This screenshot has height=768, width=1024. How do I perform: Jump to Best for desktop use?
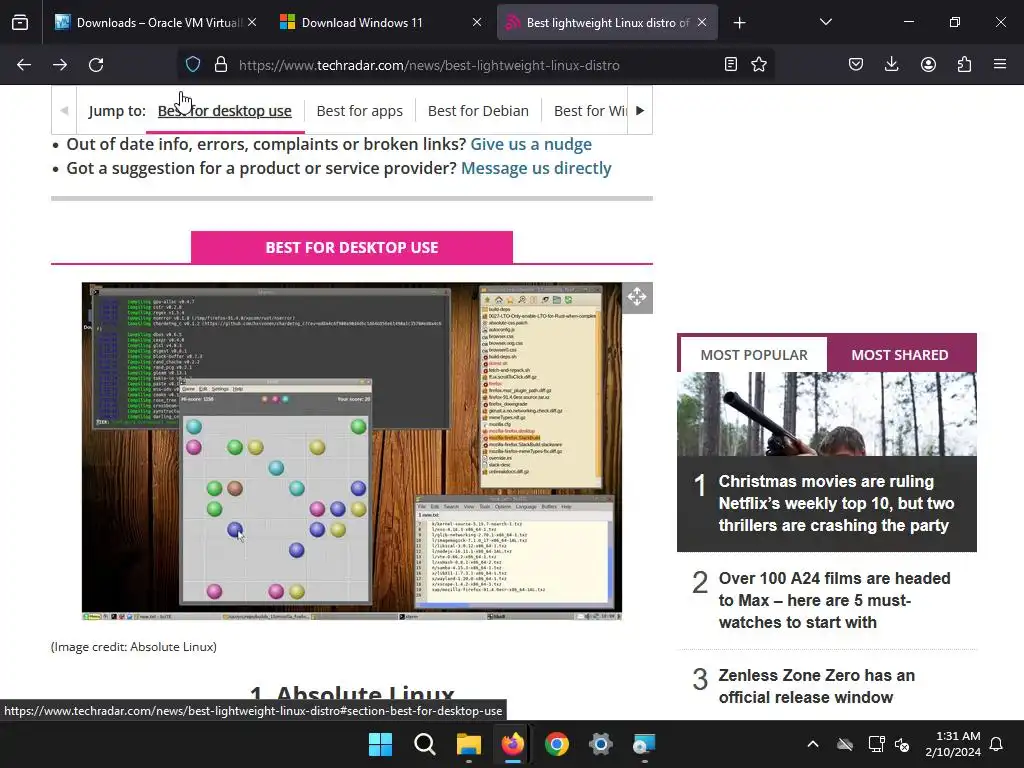[225, 111]
